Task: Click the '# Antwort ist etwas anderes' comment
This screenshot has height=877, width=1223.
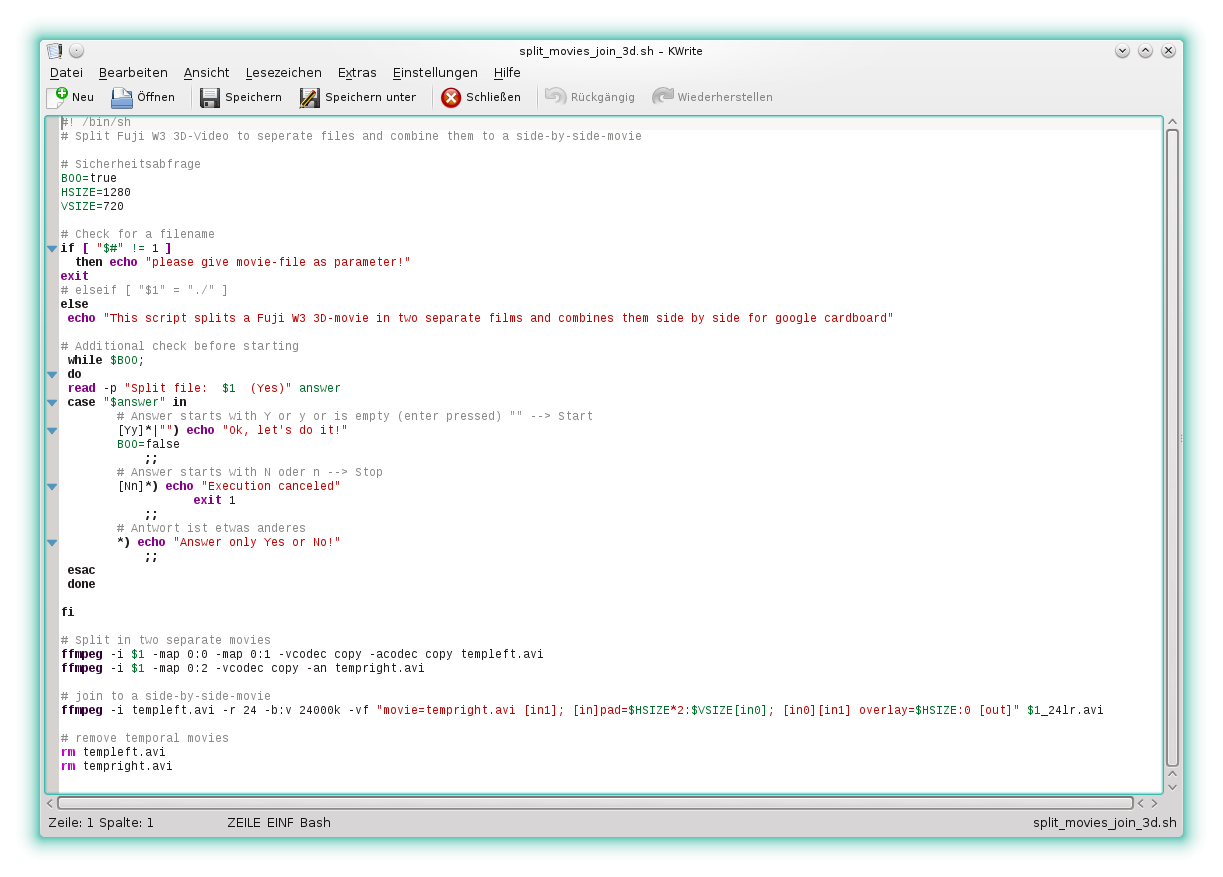Action: [x=211, y=528]
